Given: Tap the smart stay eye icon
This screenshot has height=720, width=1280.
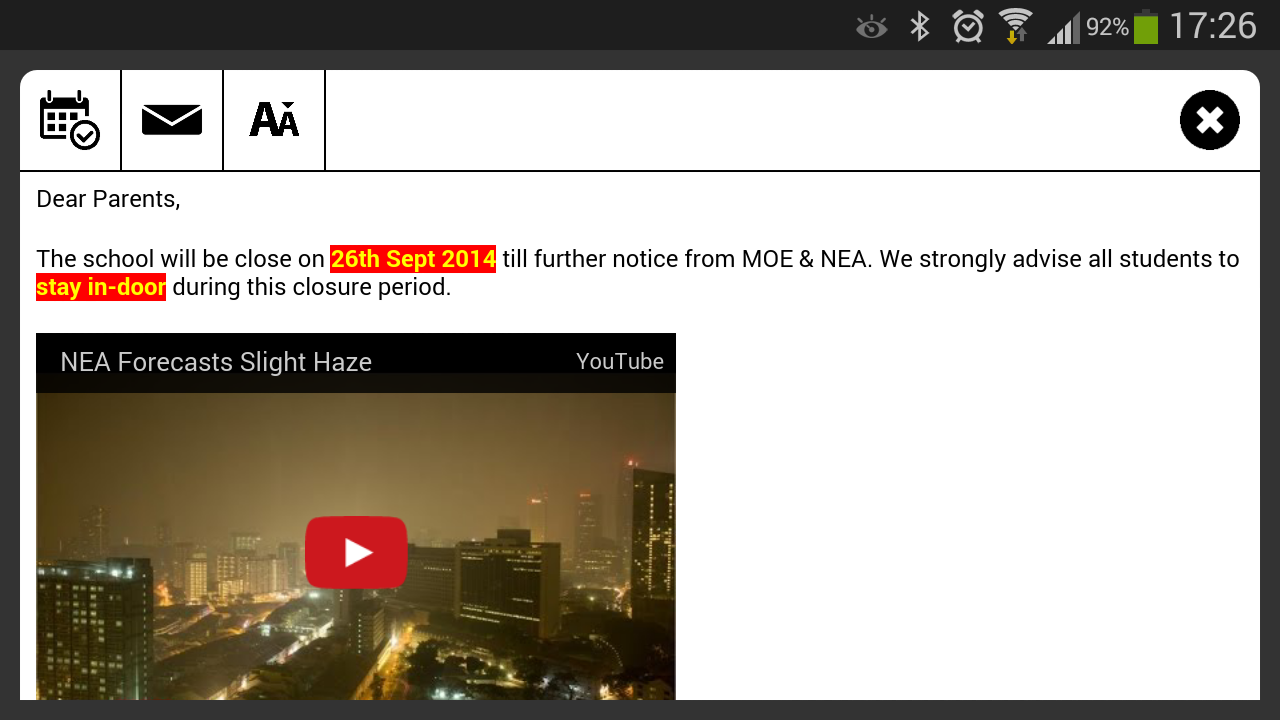Looking at the screenshot, I should pos(872,27).
